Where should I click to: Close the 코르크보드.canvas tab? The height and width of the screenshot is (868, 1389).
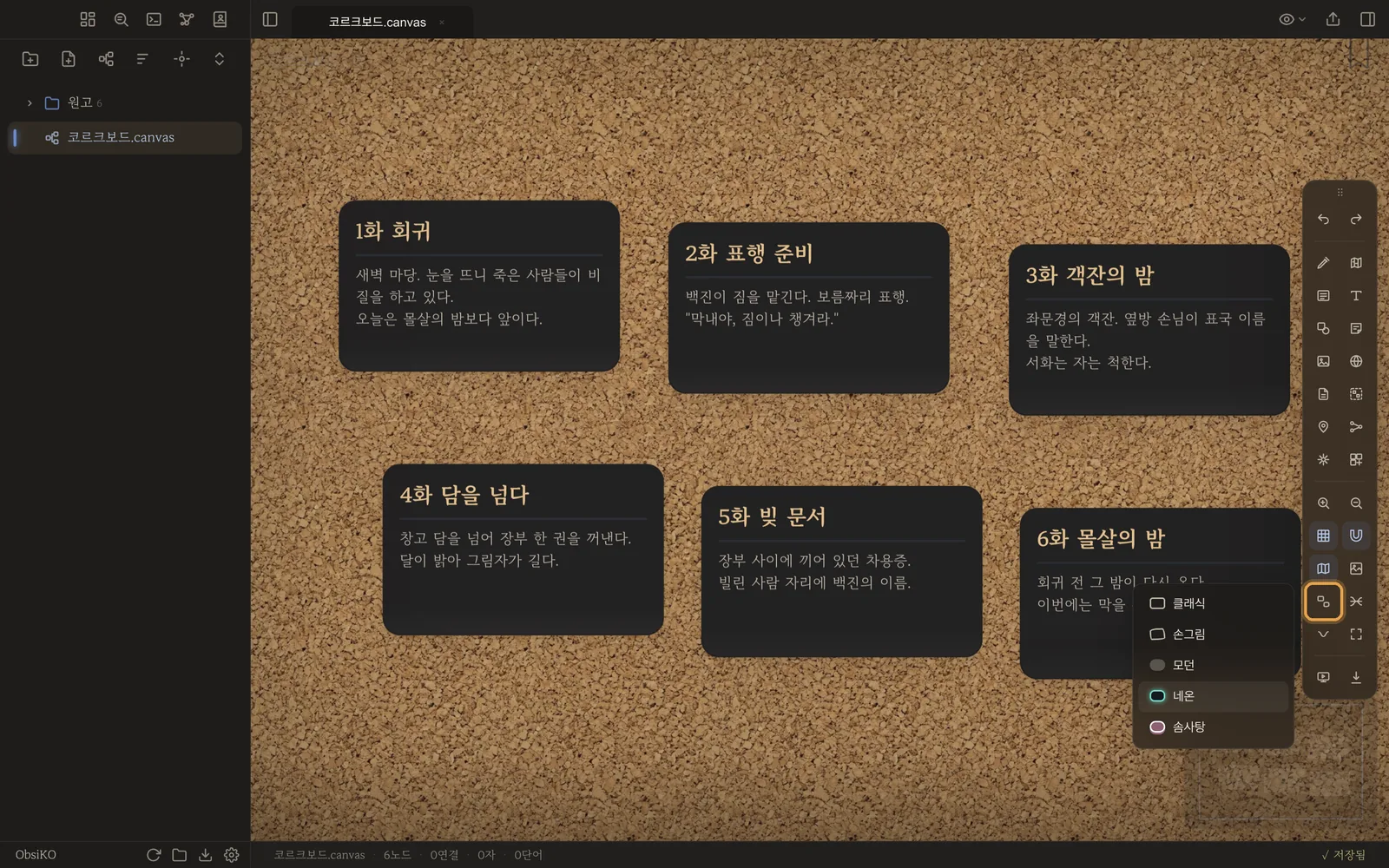(442, 22)
